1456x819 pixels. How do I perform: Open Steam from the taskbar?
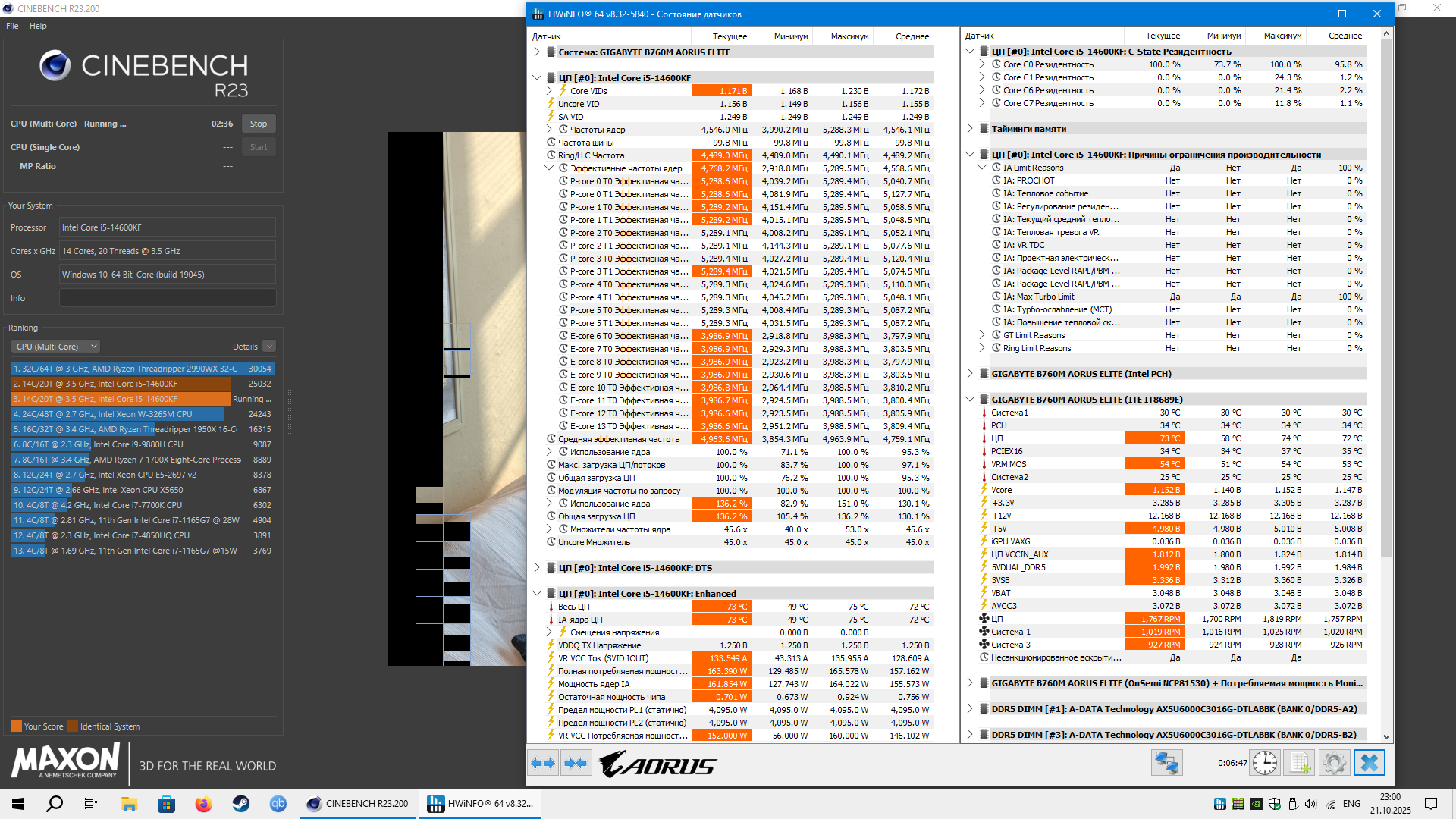[x=241, y=804]
